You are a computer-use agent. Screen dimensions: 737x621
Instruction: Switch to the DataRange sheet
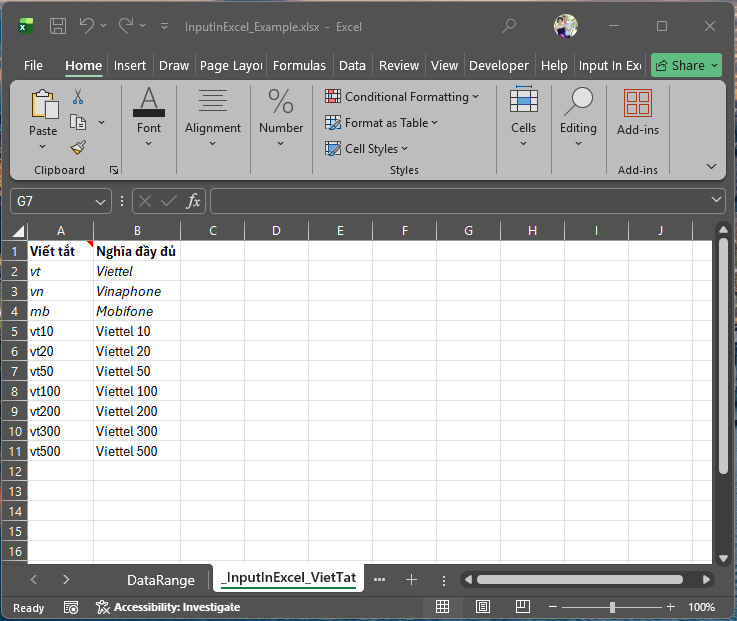161,580
